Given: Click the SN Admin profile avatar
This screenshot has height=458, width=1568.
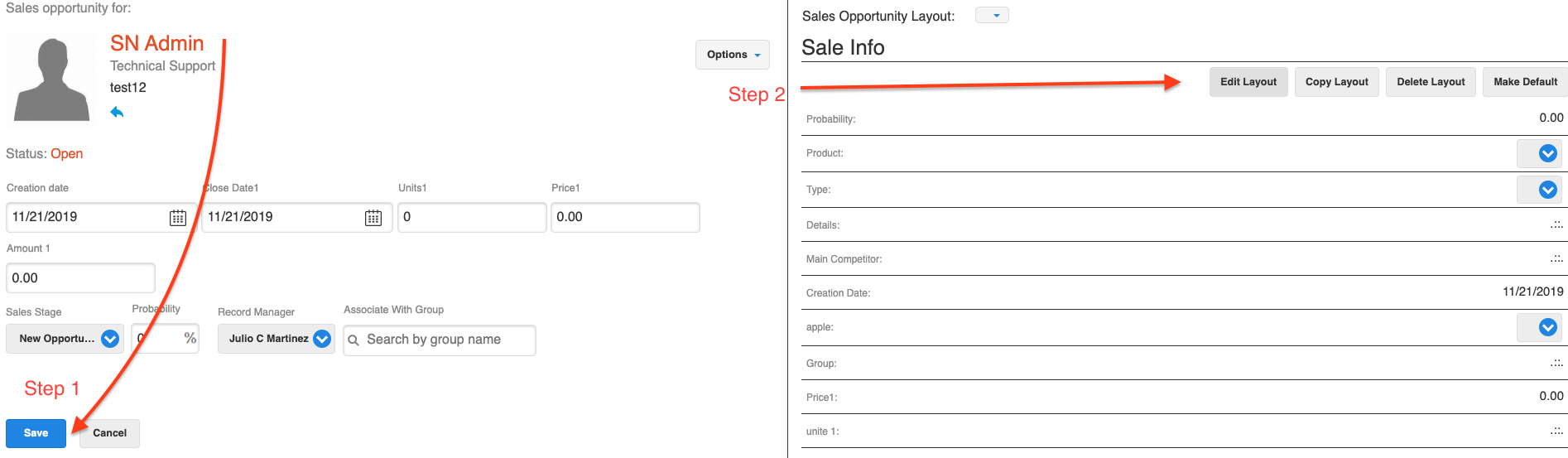Looking at the screenshot, I should [52, 80].
